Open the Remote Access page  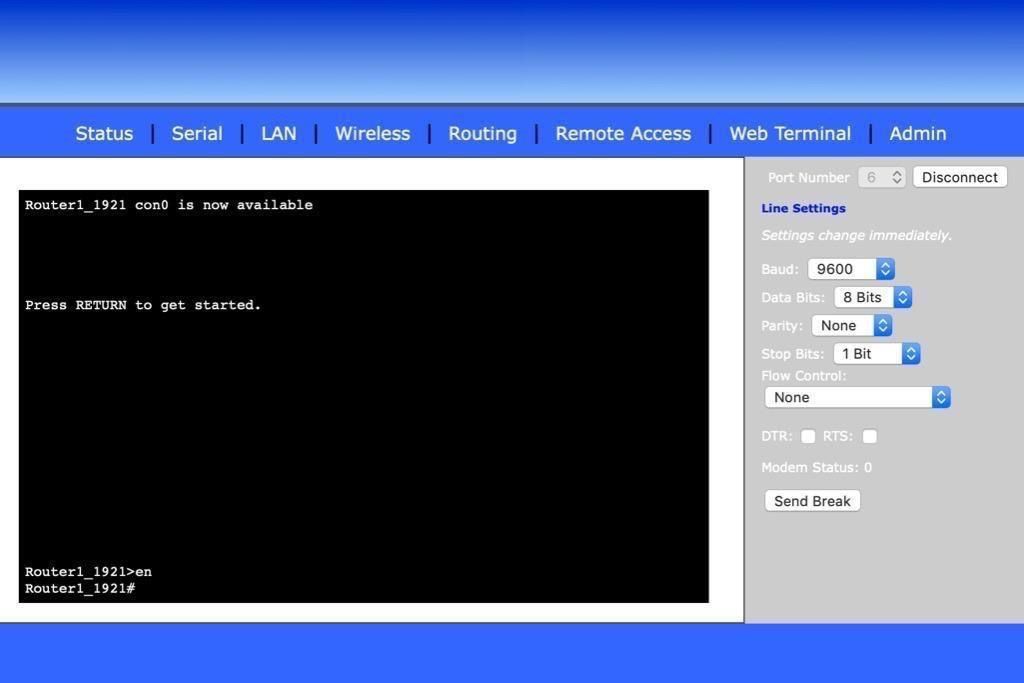pyautogui.click(x=622, y=133)
